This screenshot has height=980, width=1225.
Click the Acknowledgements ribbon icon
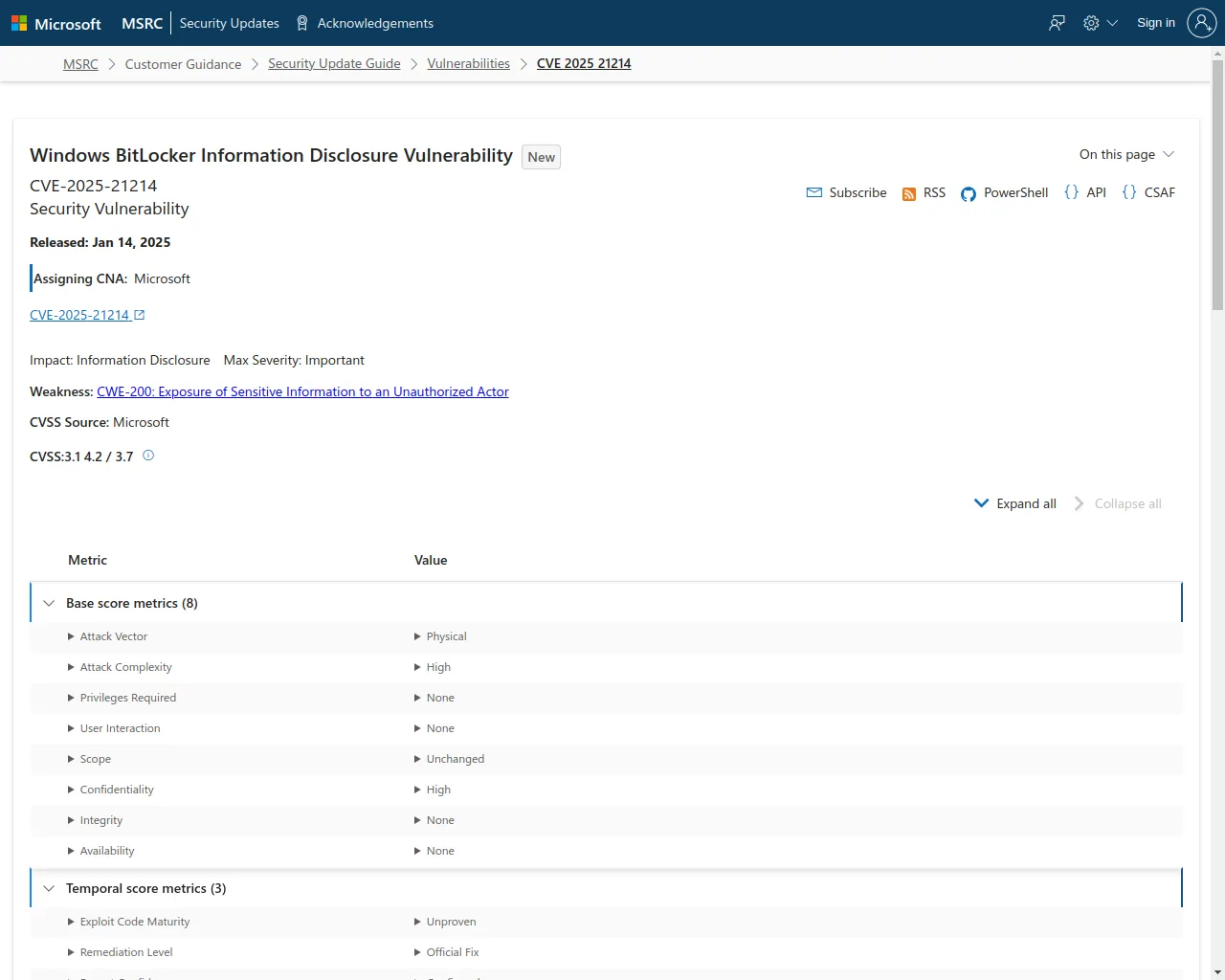[302, 23]
